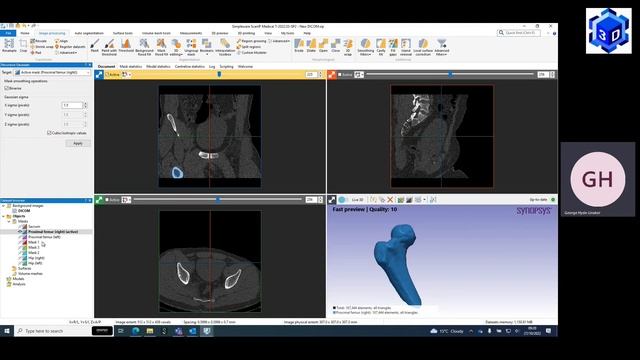This screenshot has height=360, width=640.
Task: Maximize the yellow top-left slice view
Action: click(x=99, y=75)
